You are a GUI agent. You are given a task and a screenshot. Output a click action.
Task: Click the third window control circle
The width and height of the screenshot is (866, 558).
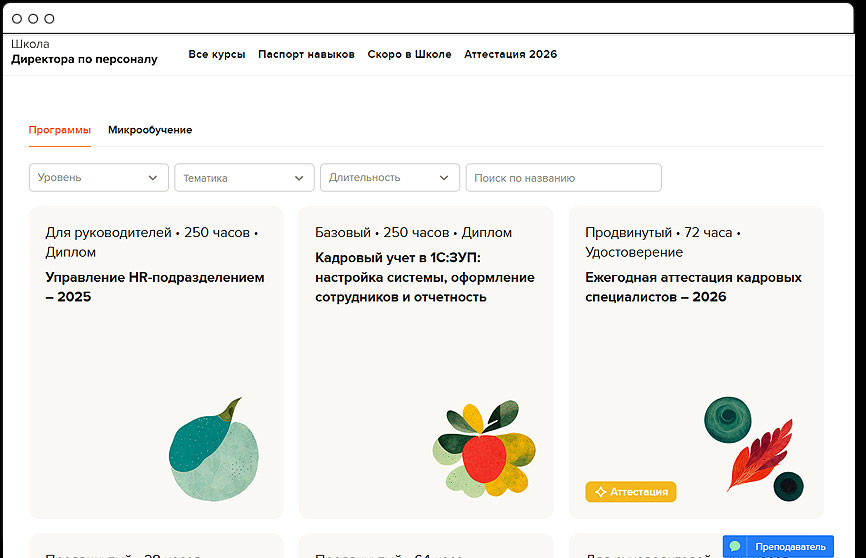coord(49,19)
